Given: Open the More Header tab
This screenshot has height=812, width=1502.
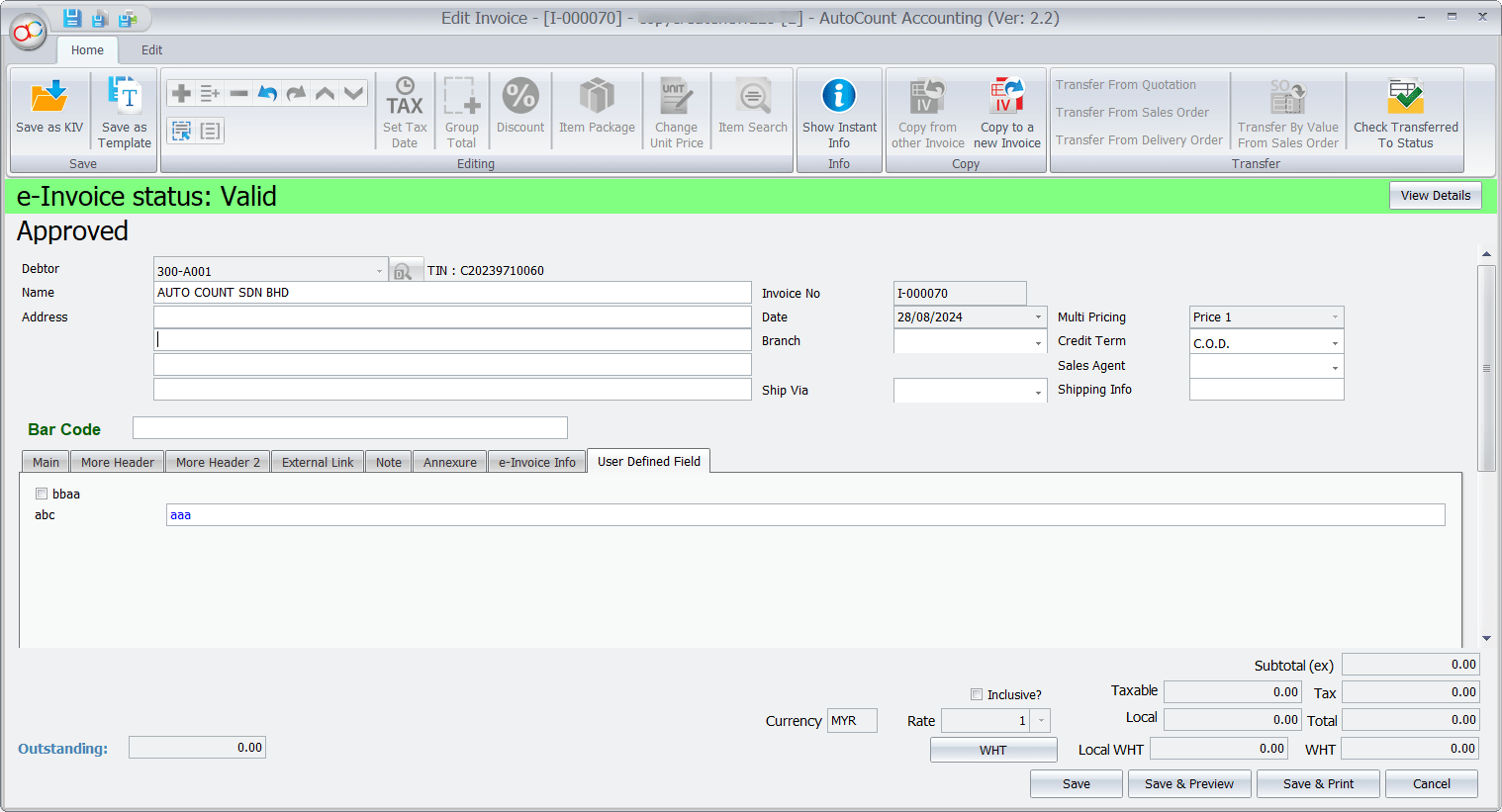Looking at the screenshot, I should (x=118, y=462).
